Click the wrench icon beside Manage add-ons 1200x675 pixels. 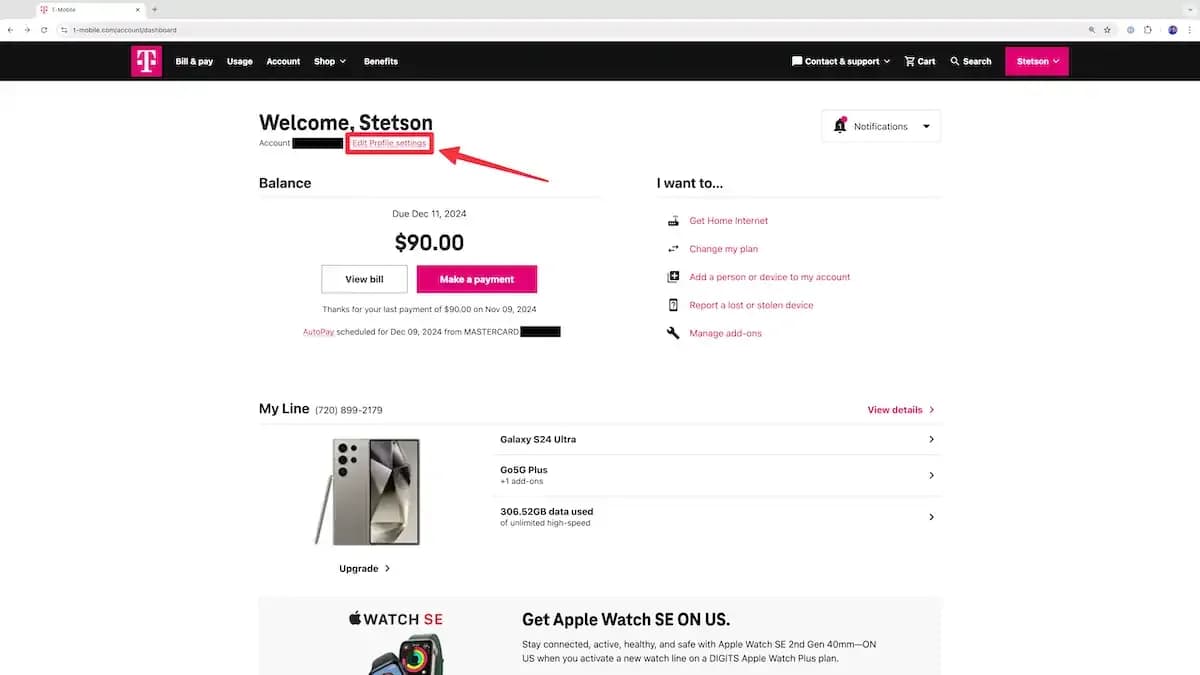pyautogui.click(x=672, y=332)
